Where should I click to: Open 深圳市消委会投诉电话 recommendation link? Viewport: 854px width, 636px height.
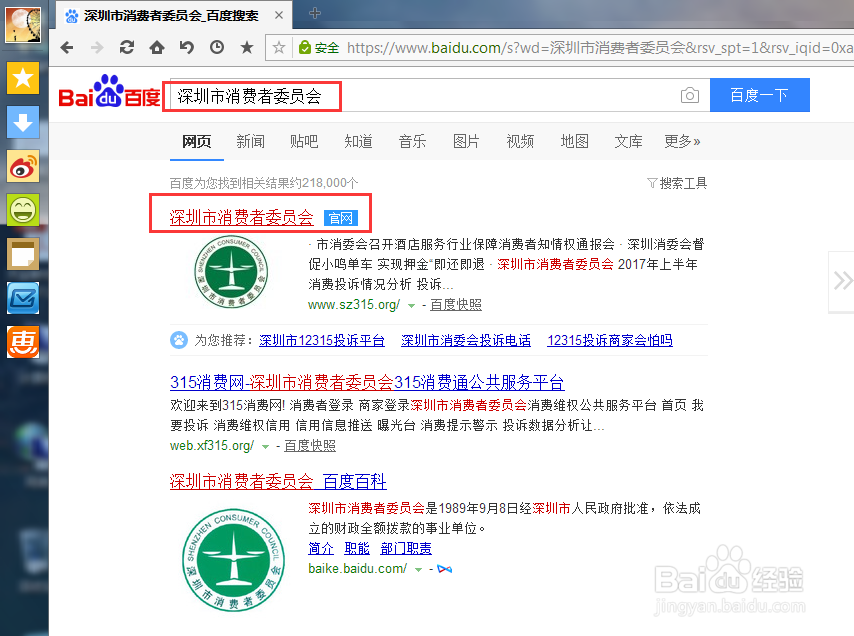466,340
